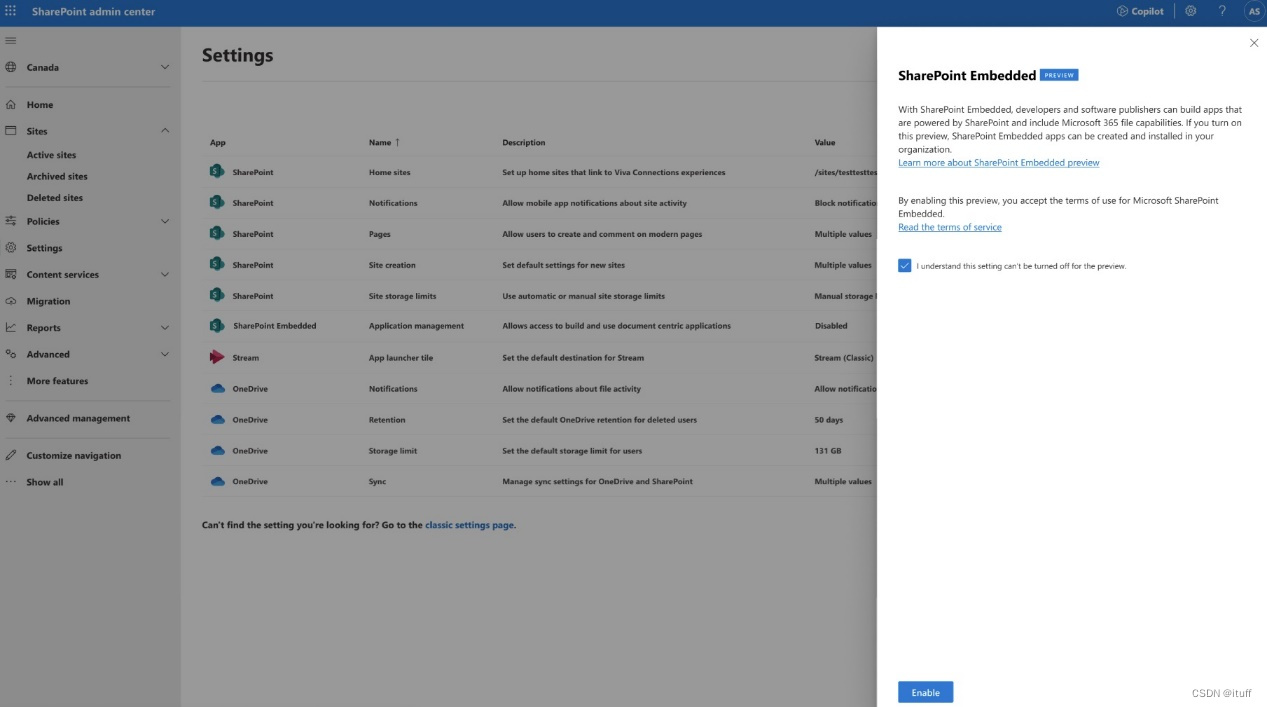The image size is (1267, 707).
Task: Click the OneDrive icon in Sync row
Action: coord(217,482)
